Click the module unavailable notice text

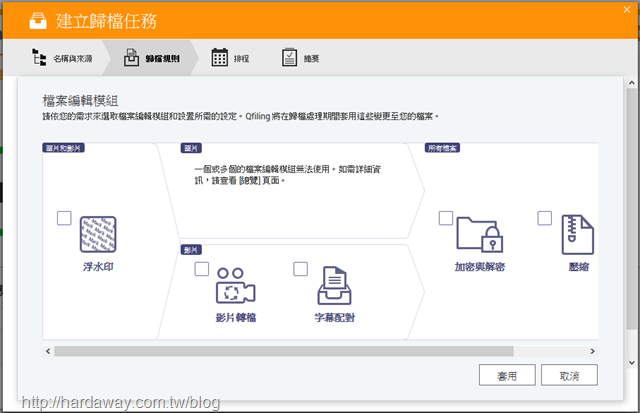pos(287,175)
